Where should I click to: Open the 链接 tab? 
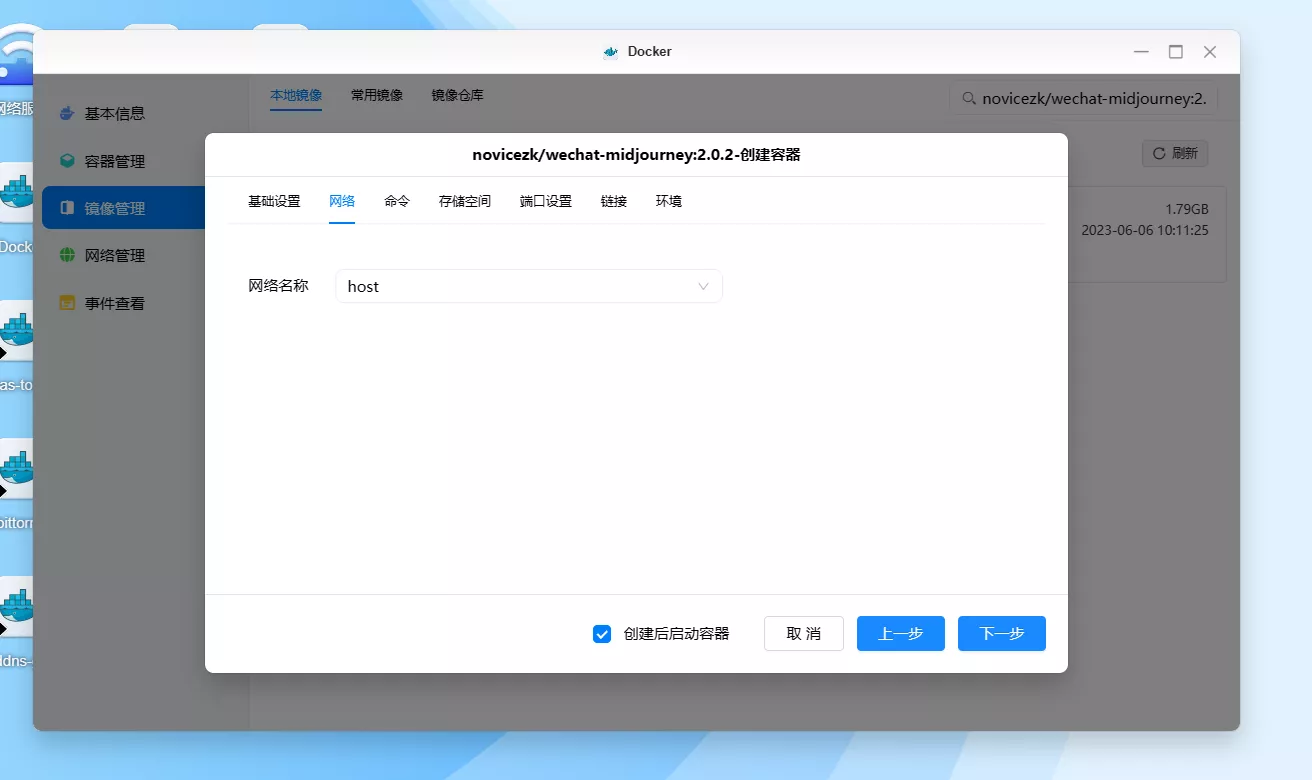click(x=614, y=201)
